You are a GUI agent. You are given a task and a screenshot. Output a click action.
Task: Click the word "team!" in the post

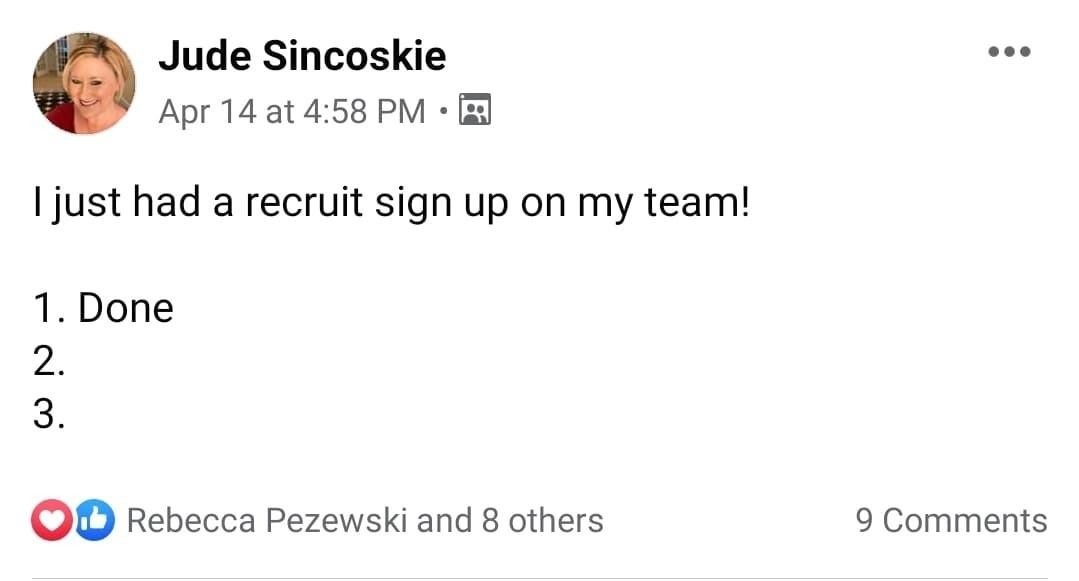(x=697, y=202)
